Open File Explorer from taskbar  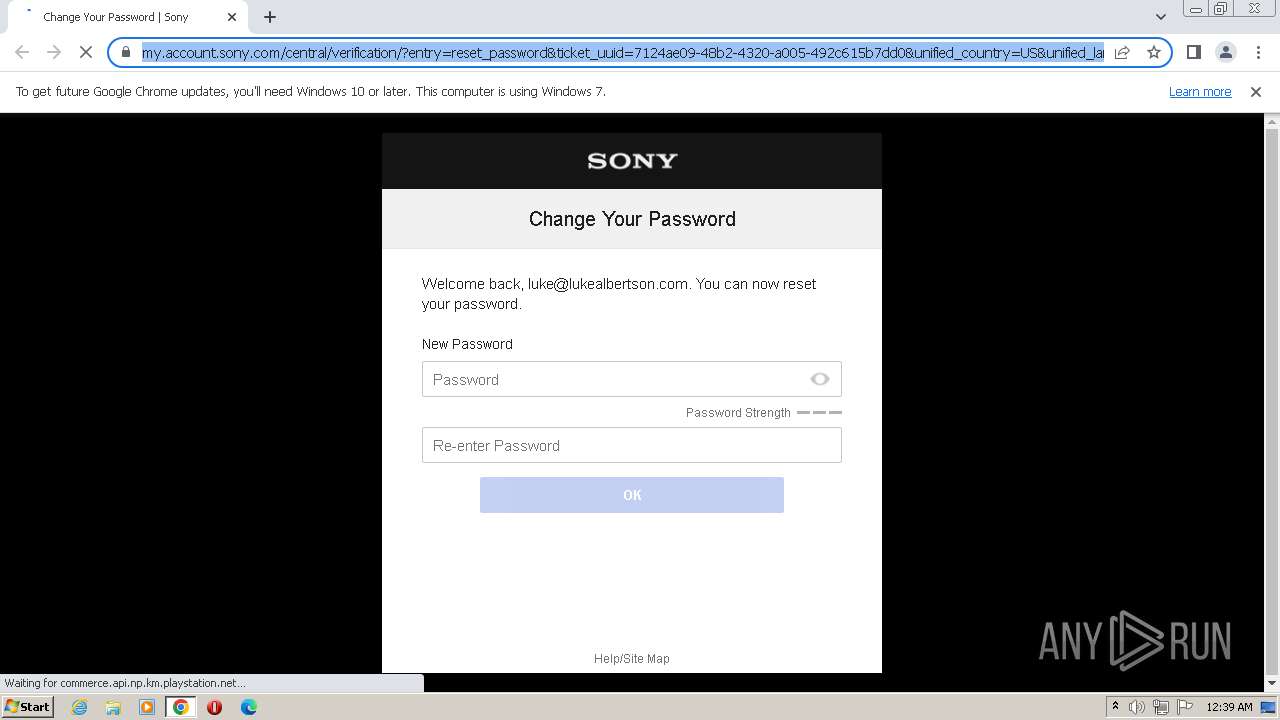pos(113,707)
